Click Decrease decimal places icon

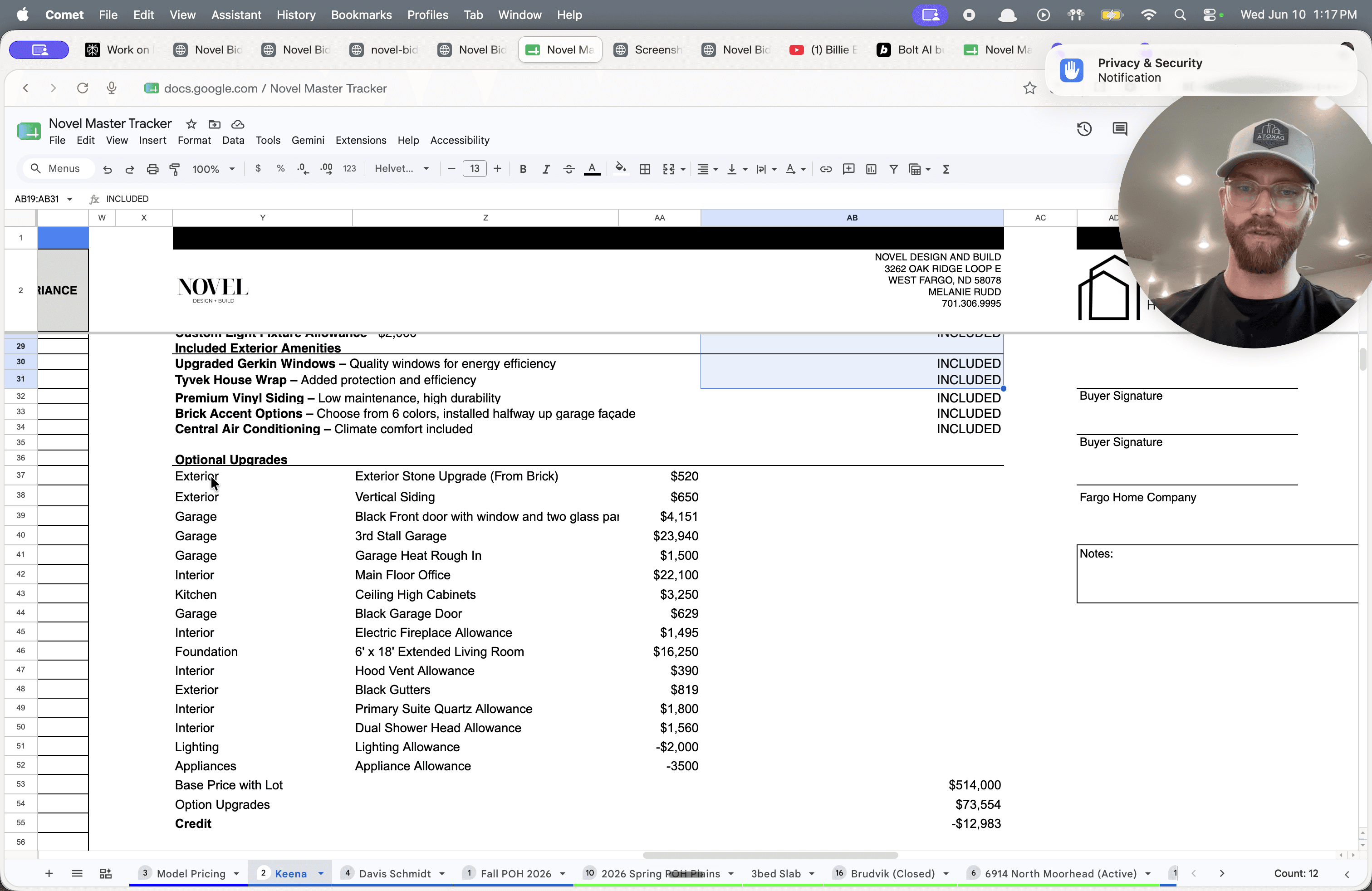click(303, 169)
